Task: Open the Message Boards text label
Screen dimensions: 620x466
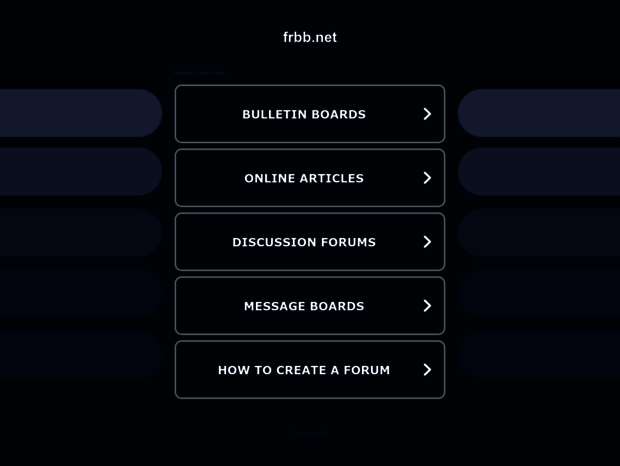Action: (x=304, y=306)
